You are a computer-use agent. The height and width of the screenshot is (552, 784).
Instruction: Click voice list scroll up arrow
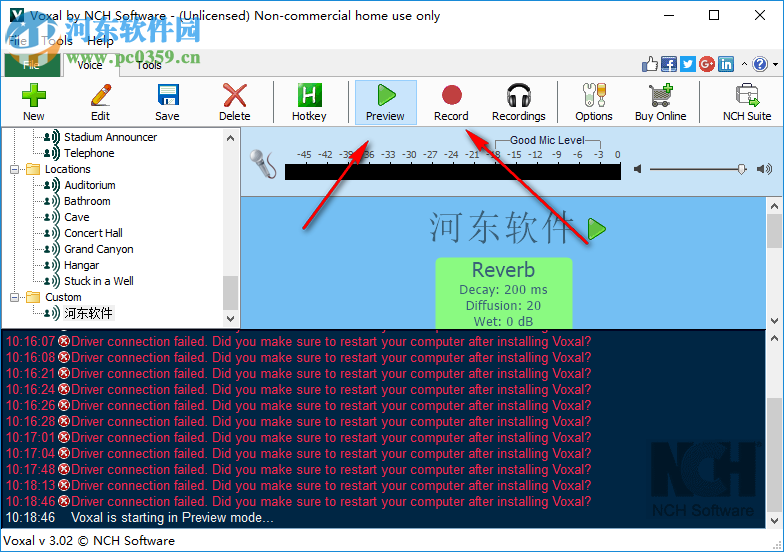230,138
